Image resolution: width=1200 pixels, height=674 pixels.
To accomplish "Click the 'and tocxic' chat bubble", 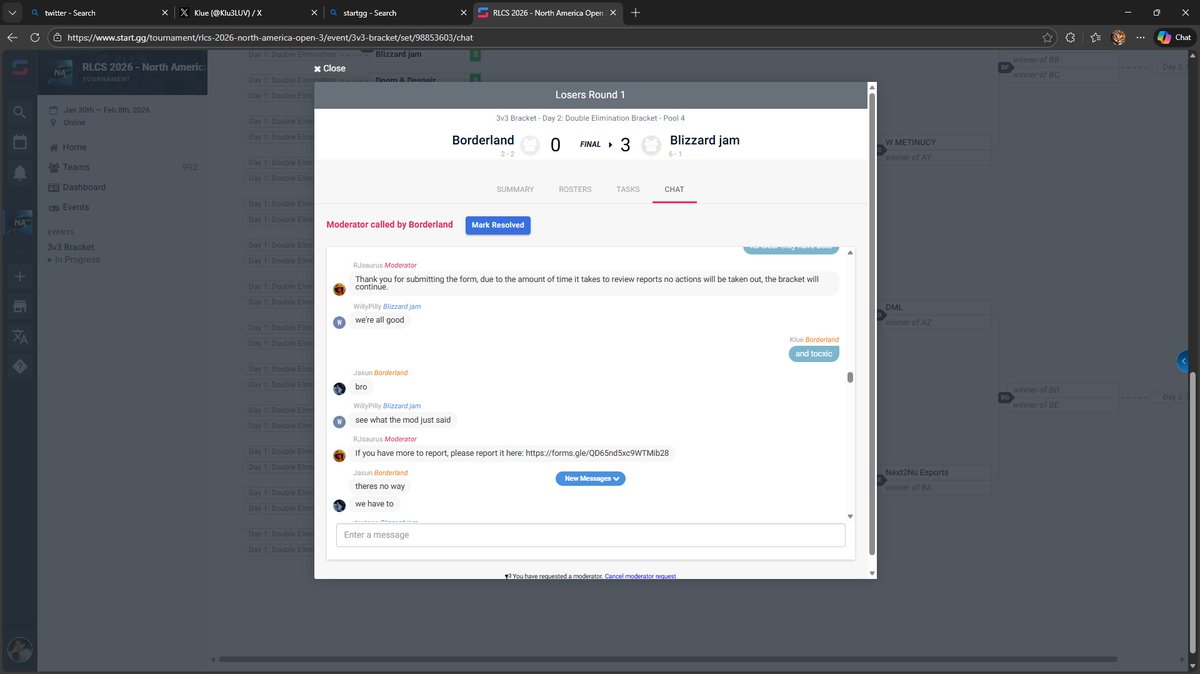I will pyautogui.click(x=814, y=353).
